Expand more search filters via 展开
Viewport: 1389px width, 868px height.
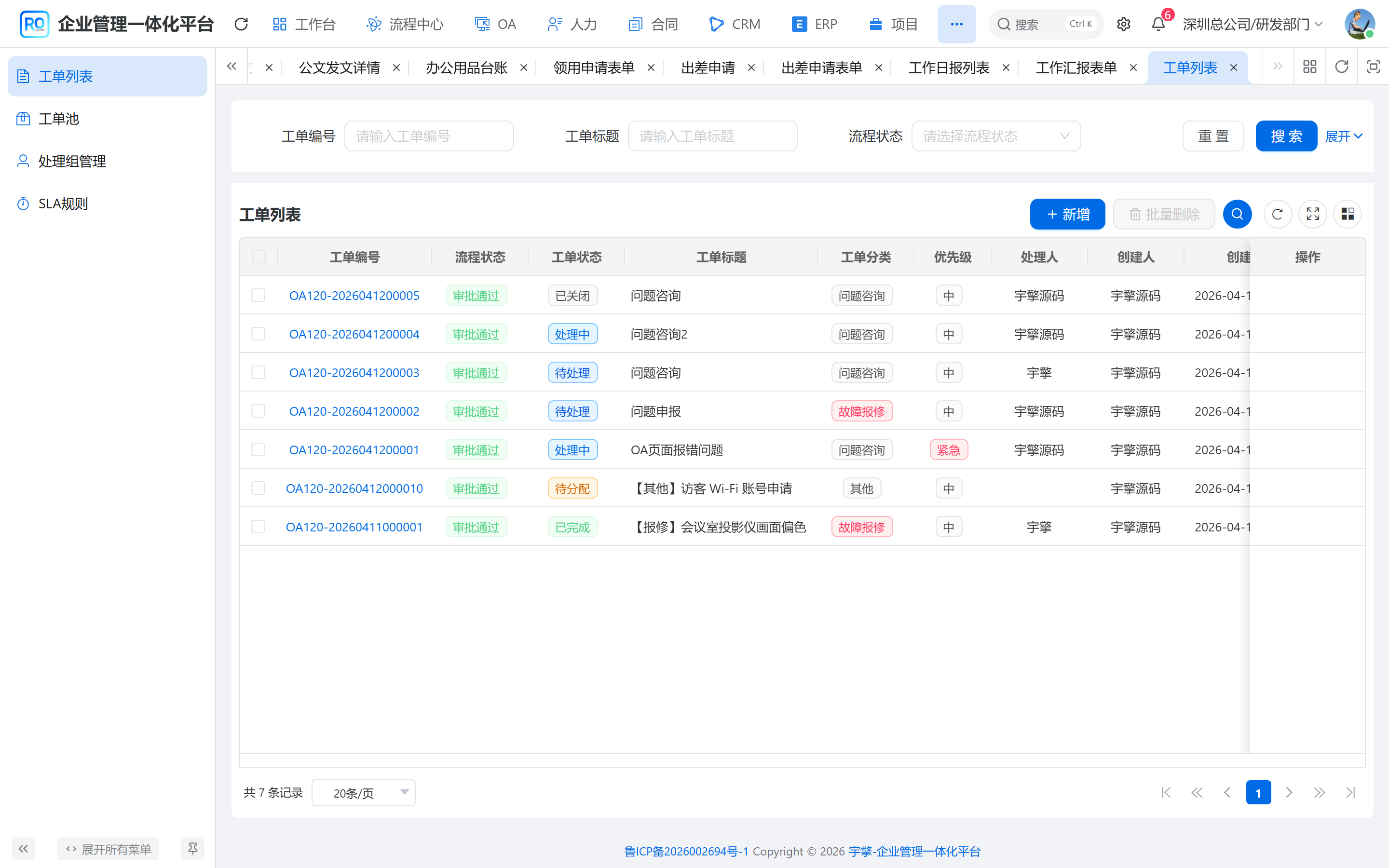[x=1343, y=136]
